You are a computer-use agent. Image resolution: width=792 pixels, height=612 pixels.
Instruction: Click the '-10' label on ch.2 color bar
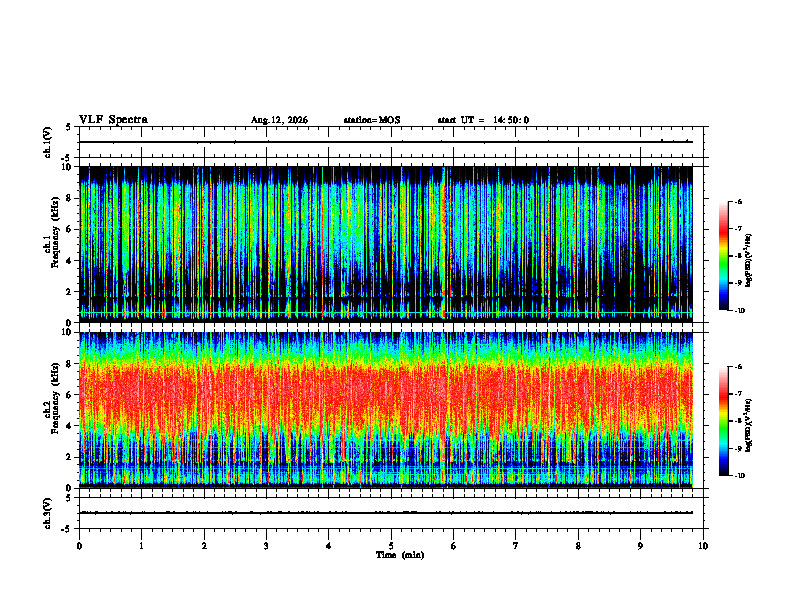coord(739,476)
